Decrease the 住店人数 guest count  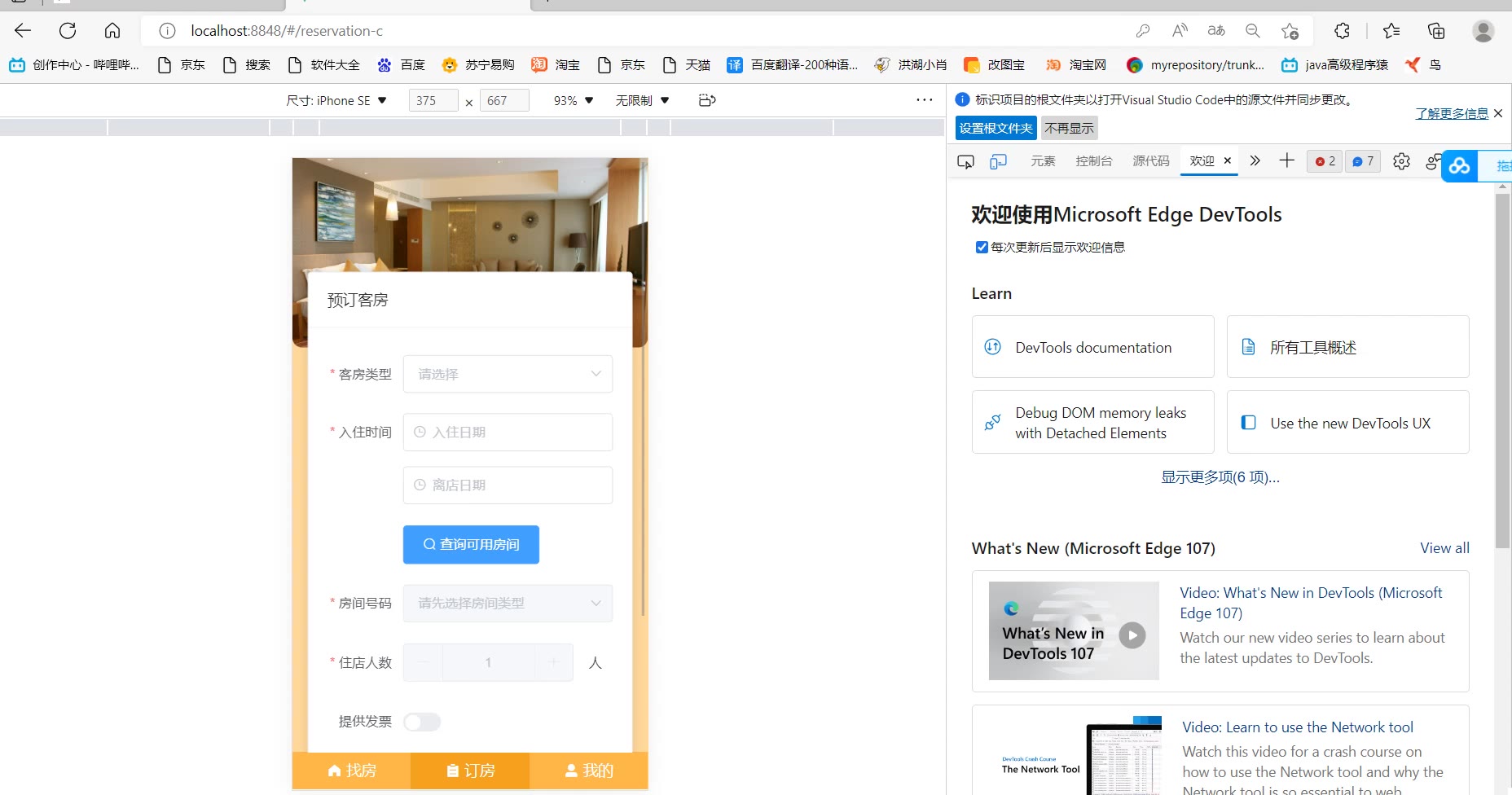point(423,663)
